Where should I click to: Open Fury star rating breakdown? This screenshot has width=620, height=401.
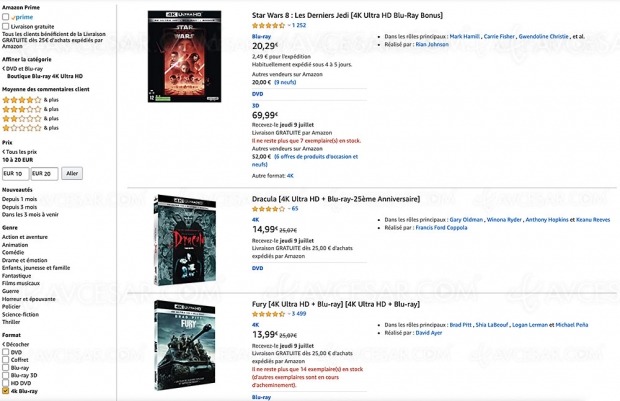[266, 313]
